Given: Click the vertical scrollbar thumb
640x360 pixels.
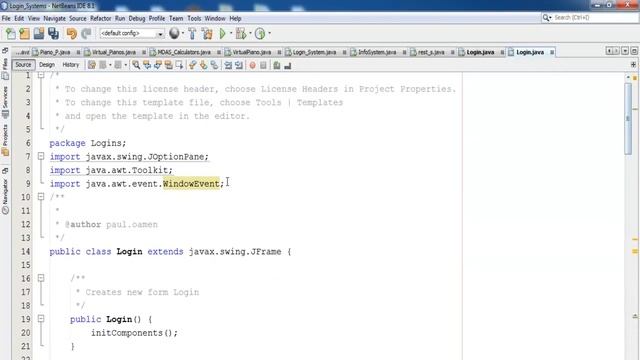Looking at the screenshot, I should point(628,118).
